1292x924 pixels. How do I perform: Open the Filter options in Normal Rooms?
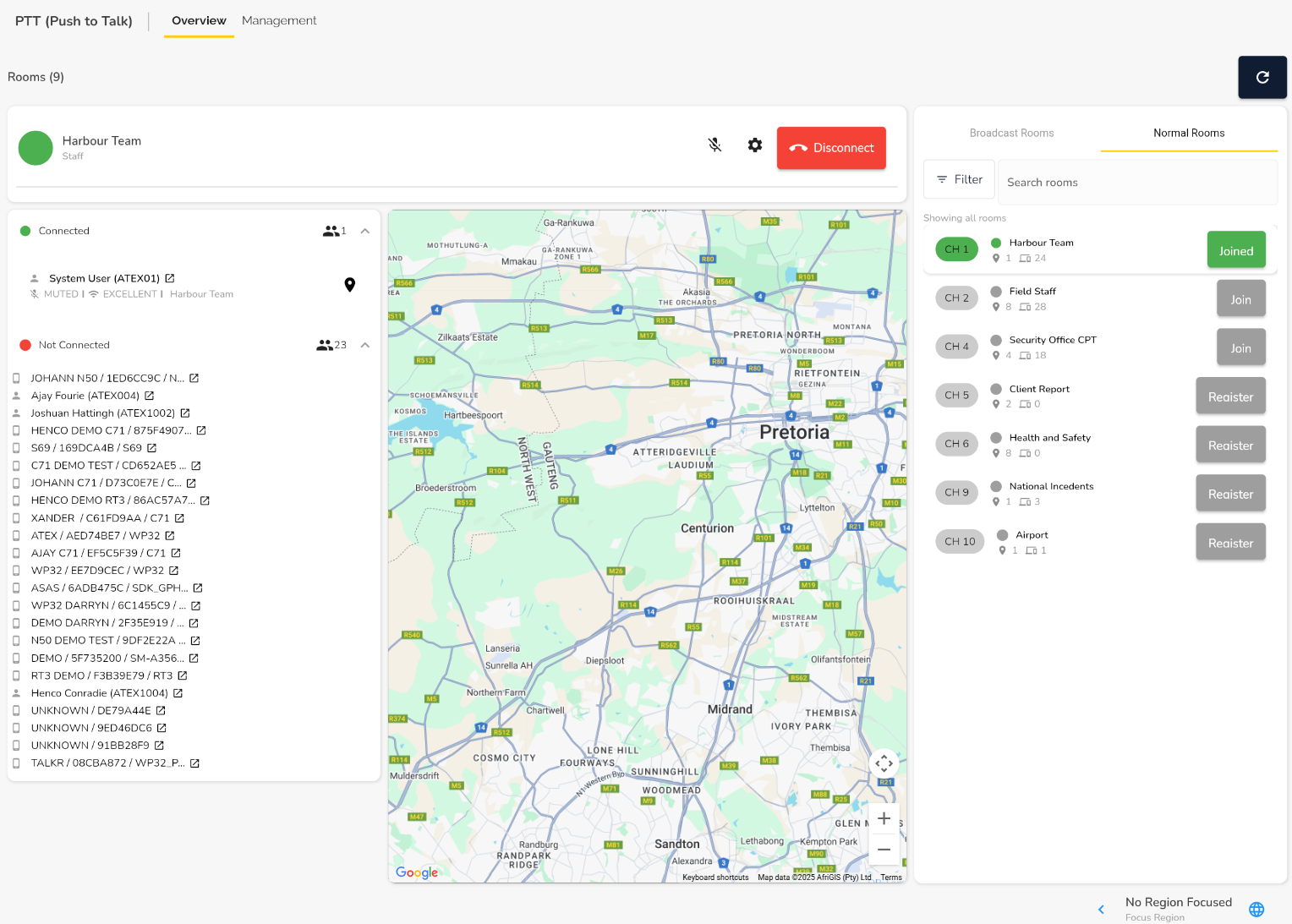(959, 179)
